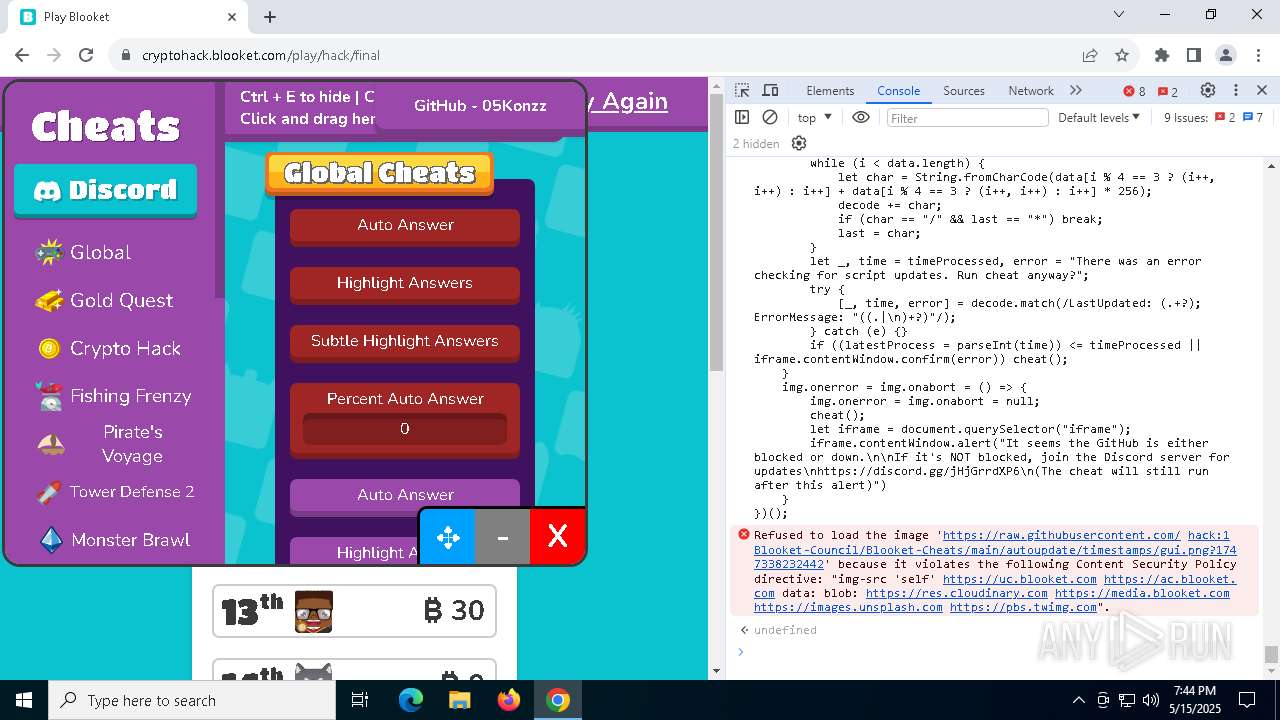Open extensions puzzle icon
1280x720 pixels.
tap(1161, 55)
